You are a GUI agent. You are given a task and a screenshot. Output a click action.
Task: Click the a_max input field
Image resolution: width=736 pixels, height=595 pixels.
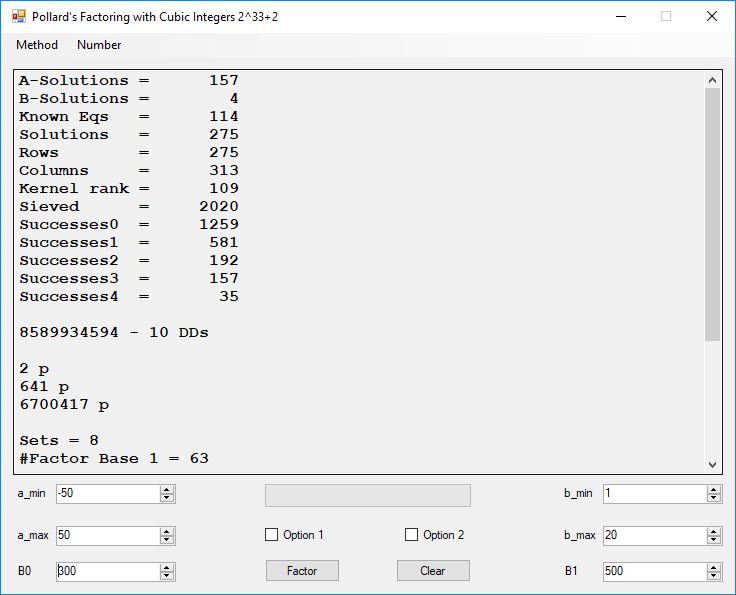pos(108,535)
